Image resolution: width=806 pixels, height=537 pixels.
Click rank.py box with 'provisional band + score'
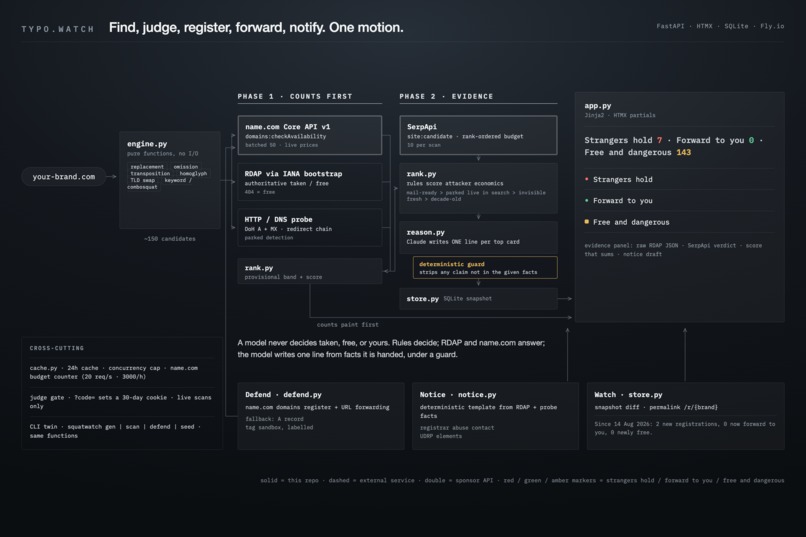309,271
